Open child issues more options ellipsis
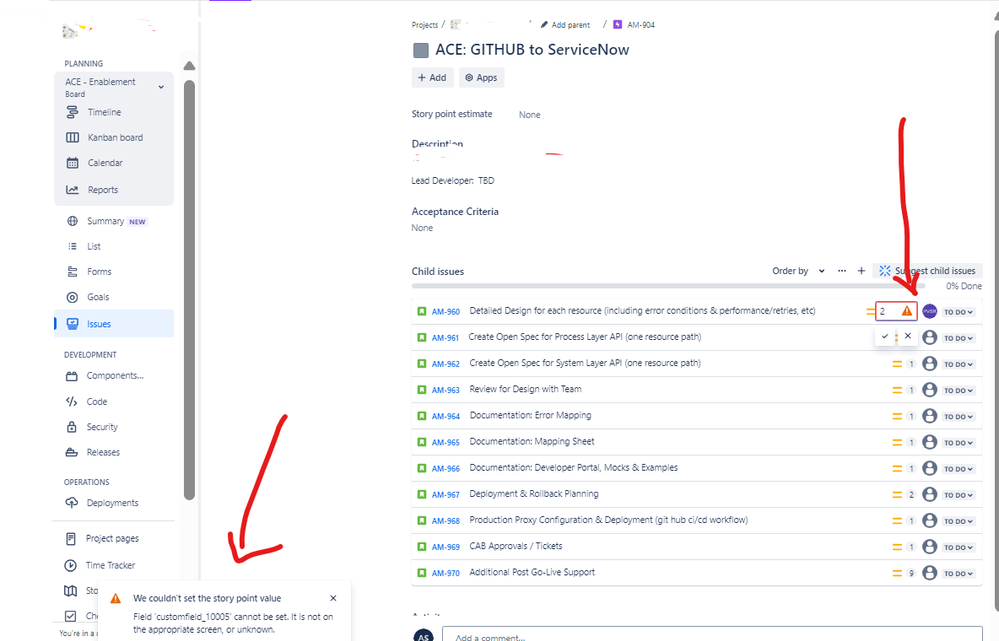Viewport: 999px width, 641px height. coord(842,271)
